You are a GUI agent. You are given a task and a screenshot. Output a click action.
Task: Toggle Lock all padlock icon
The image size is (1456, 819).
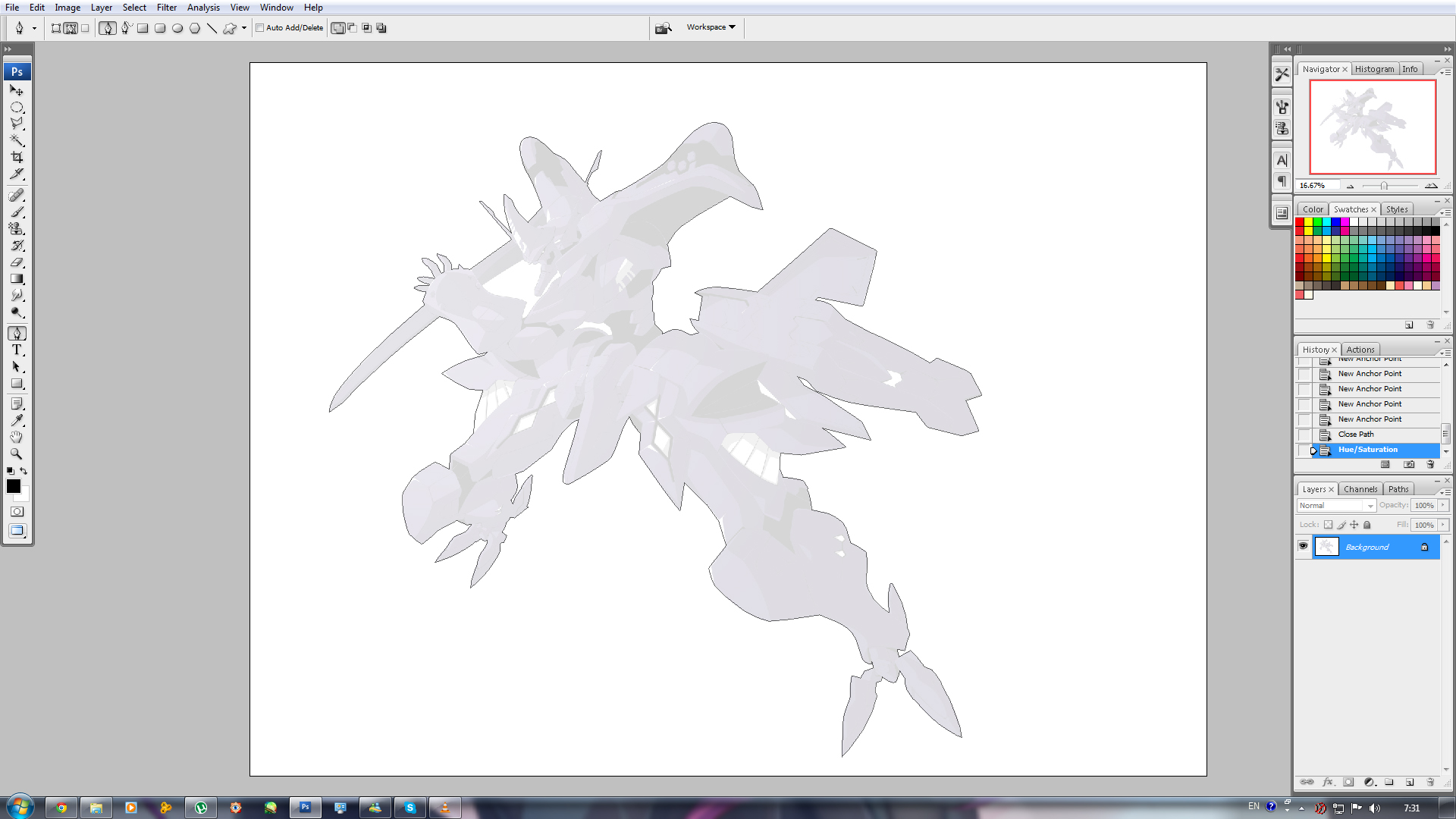[x=1367, y=525]
